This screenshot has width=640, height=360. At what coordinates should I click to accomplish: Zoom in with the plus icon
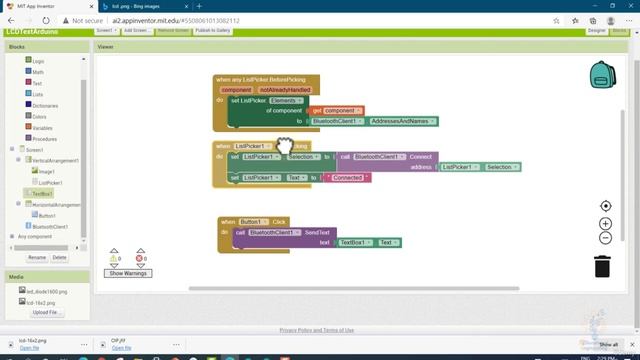click(x=605, y=224)
